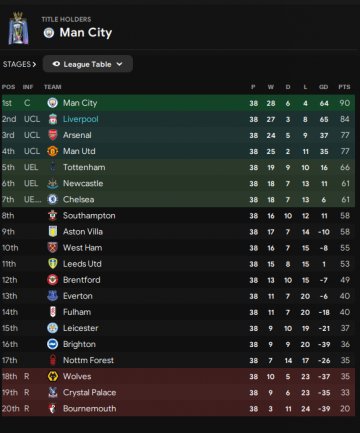Click the Wolves crest in relegation zone
Image resolution: width=360 pixels, height=433 pixels.
[x=52, y=376]
